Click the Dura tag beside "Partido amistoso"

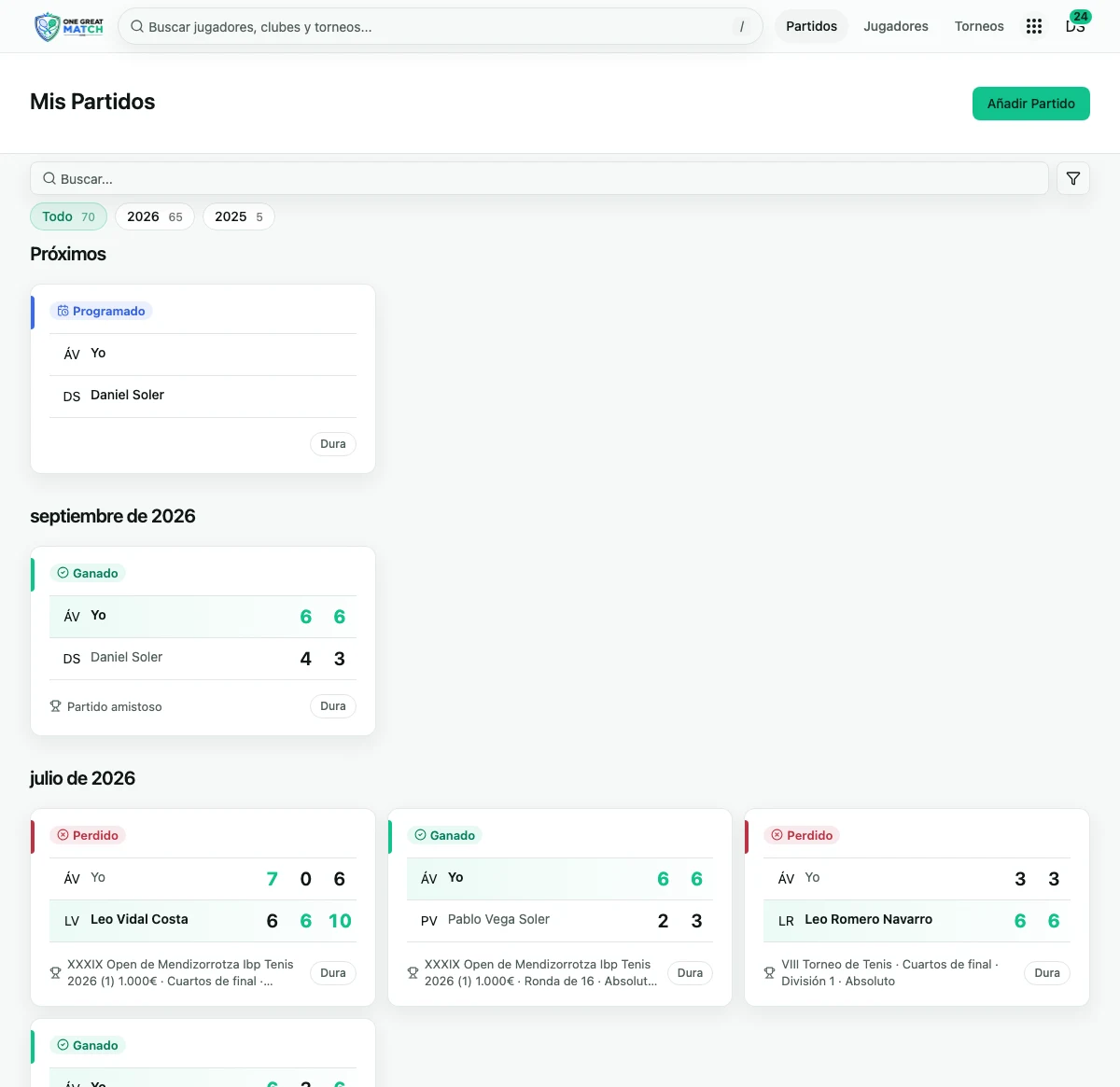click(333, 706)
